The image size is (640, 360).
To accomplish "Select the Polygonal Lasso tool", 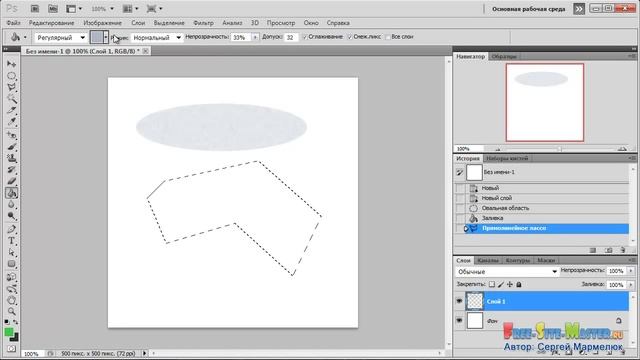I will pos(11,87).
